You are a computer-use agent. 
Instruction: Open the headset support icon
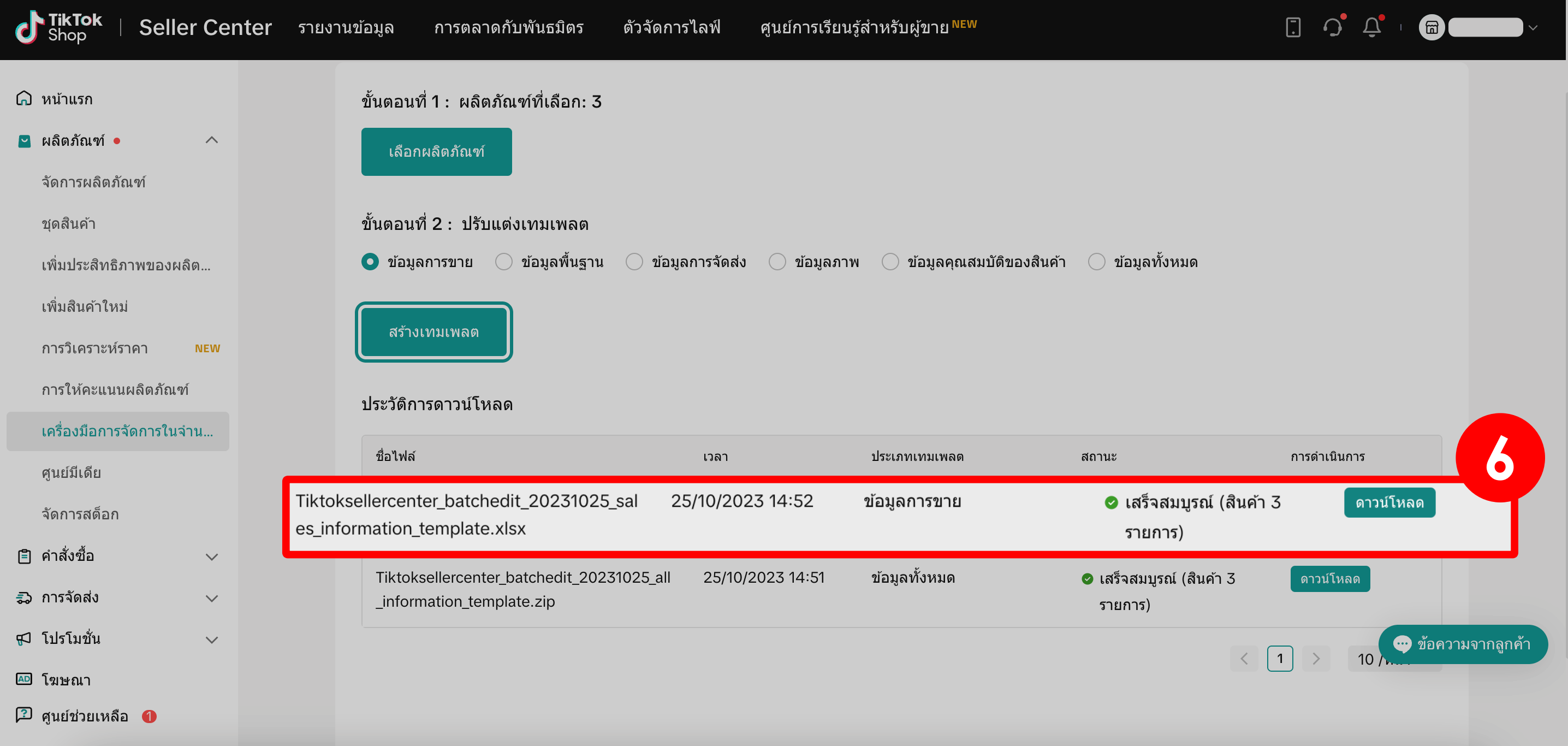tap(1333, 27)
